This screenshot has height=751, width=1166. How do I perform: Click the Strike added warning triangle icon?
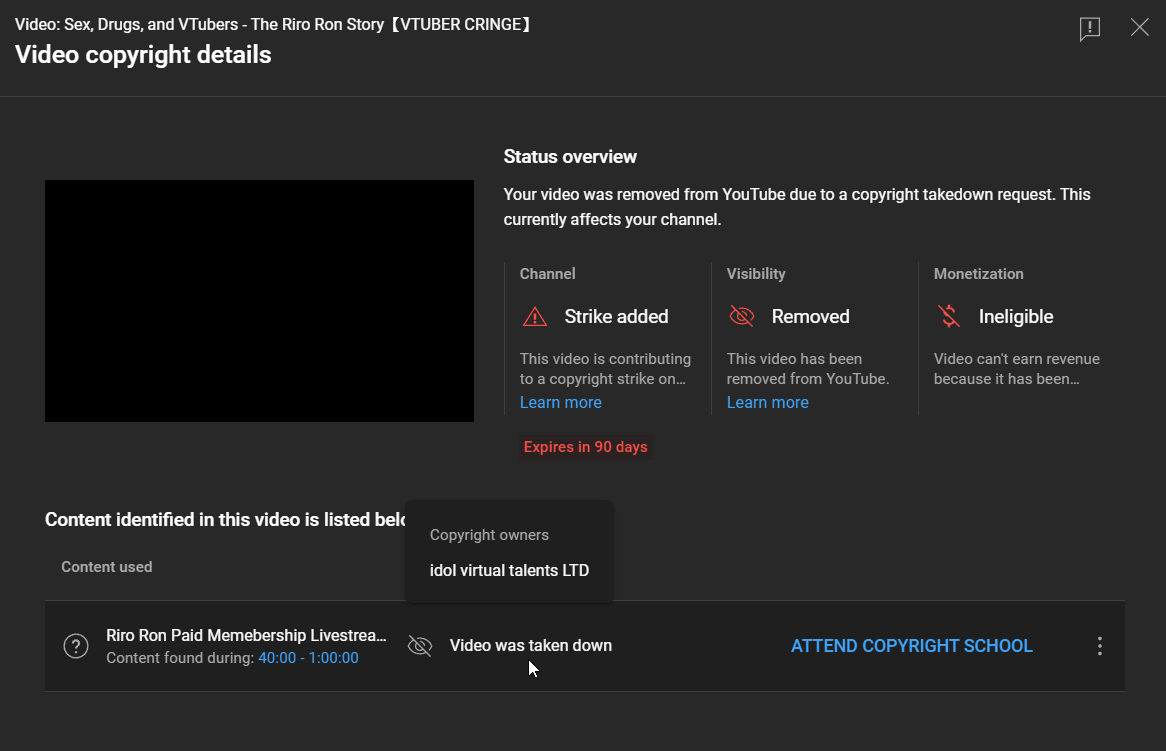pos(535,317)
